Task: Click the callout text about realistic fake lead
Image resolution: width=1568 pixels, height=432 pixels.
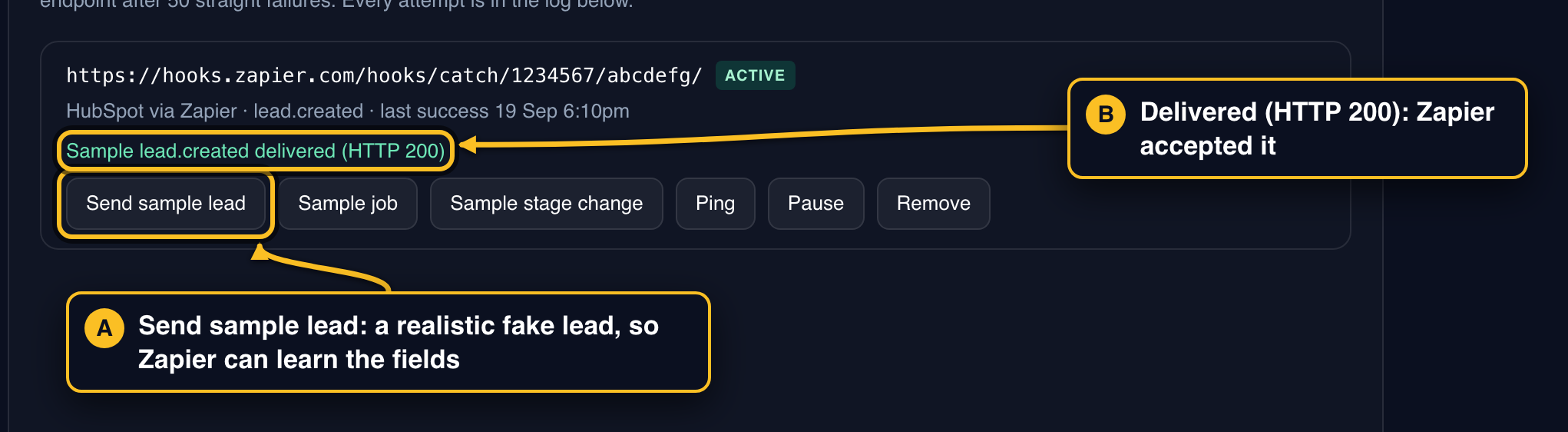Action: pos(399,343)
